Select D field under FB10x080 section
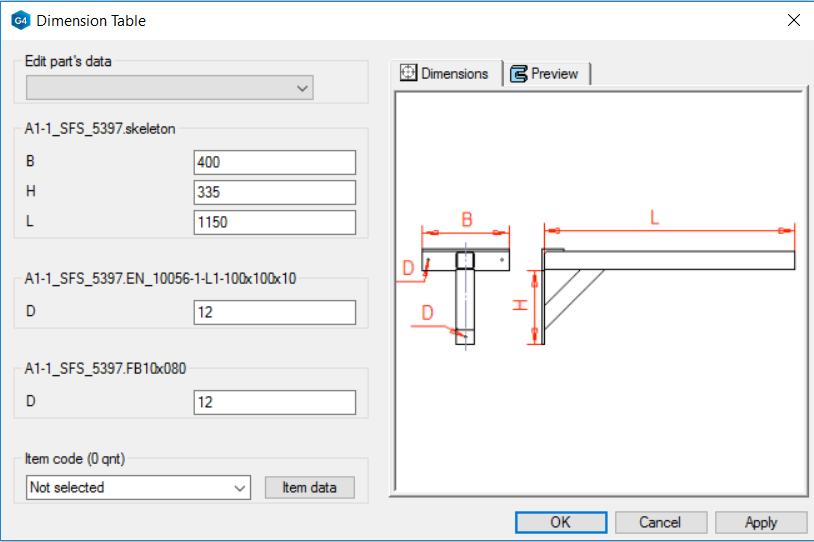This screenshot has height=542, width=814. (x=274, y=402)
